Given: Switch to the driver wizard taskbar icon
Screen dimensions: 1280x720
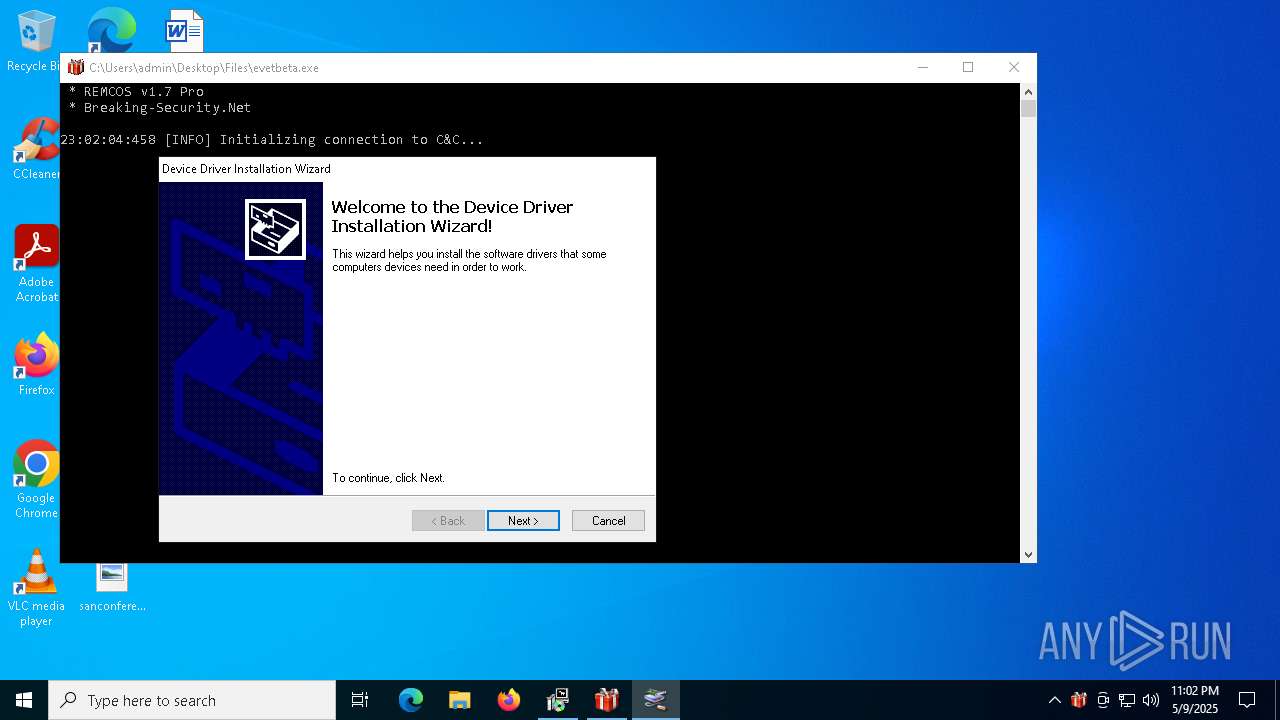Looking at the screenshot, I should click(655, 700).
